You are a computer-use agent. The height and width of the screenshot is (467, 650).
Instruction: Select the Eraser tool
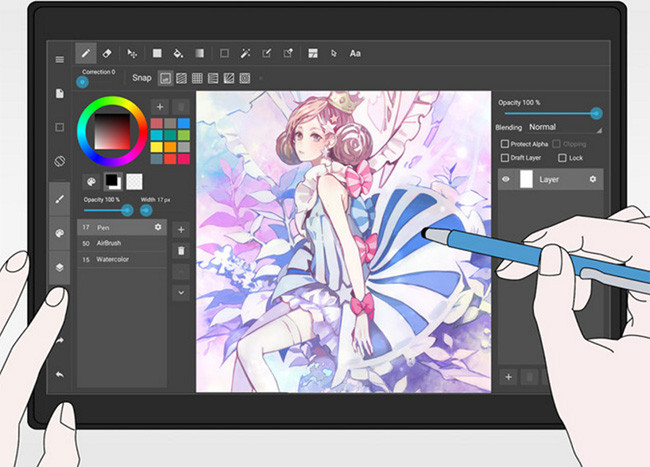(x=107, y=53)
